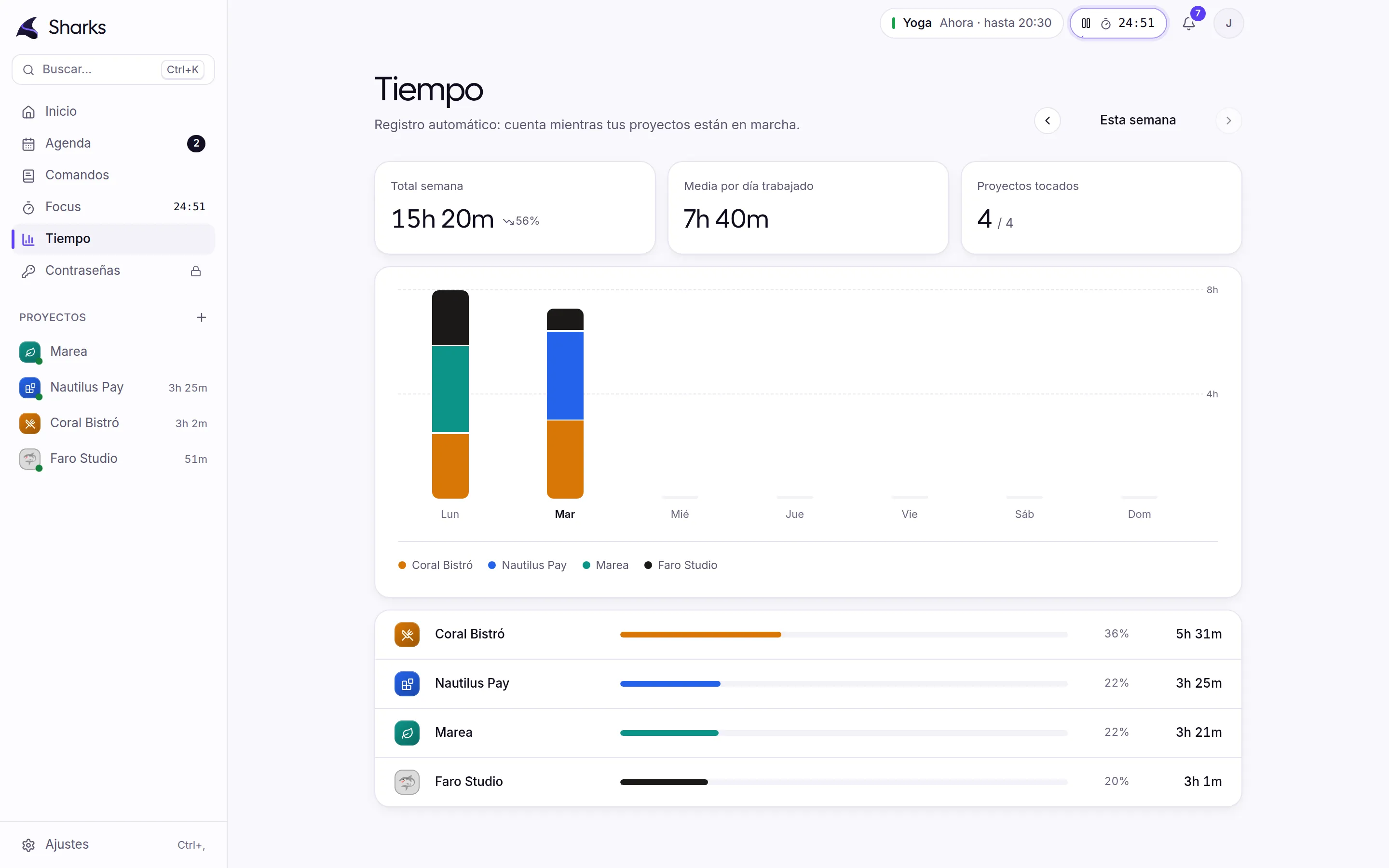Click the Yoga current event pill
1389x868 pixels.
[x=971, y=23]
